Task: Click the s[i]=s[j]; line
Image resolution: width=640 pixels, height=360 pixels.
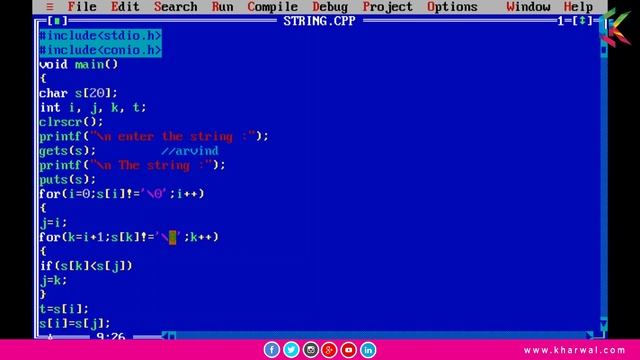Action: 75,323
